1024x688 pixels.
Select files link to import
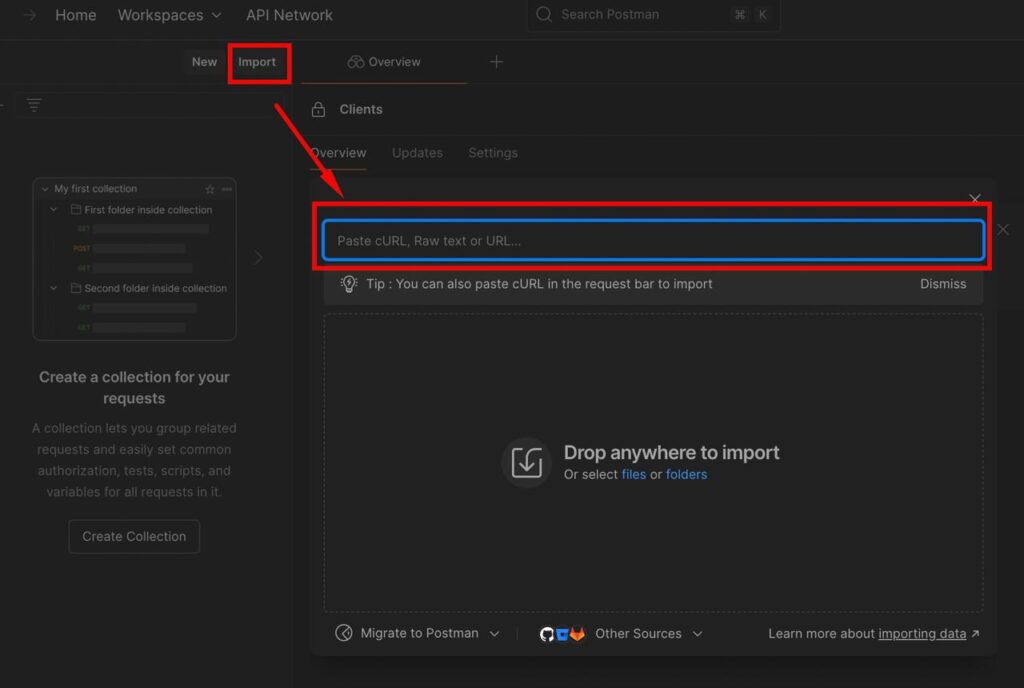tap(633, 475)
